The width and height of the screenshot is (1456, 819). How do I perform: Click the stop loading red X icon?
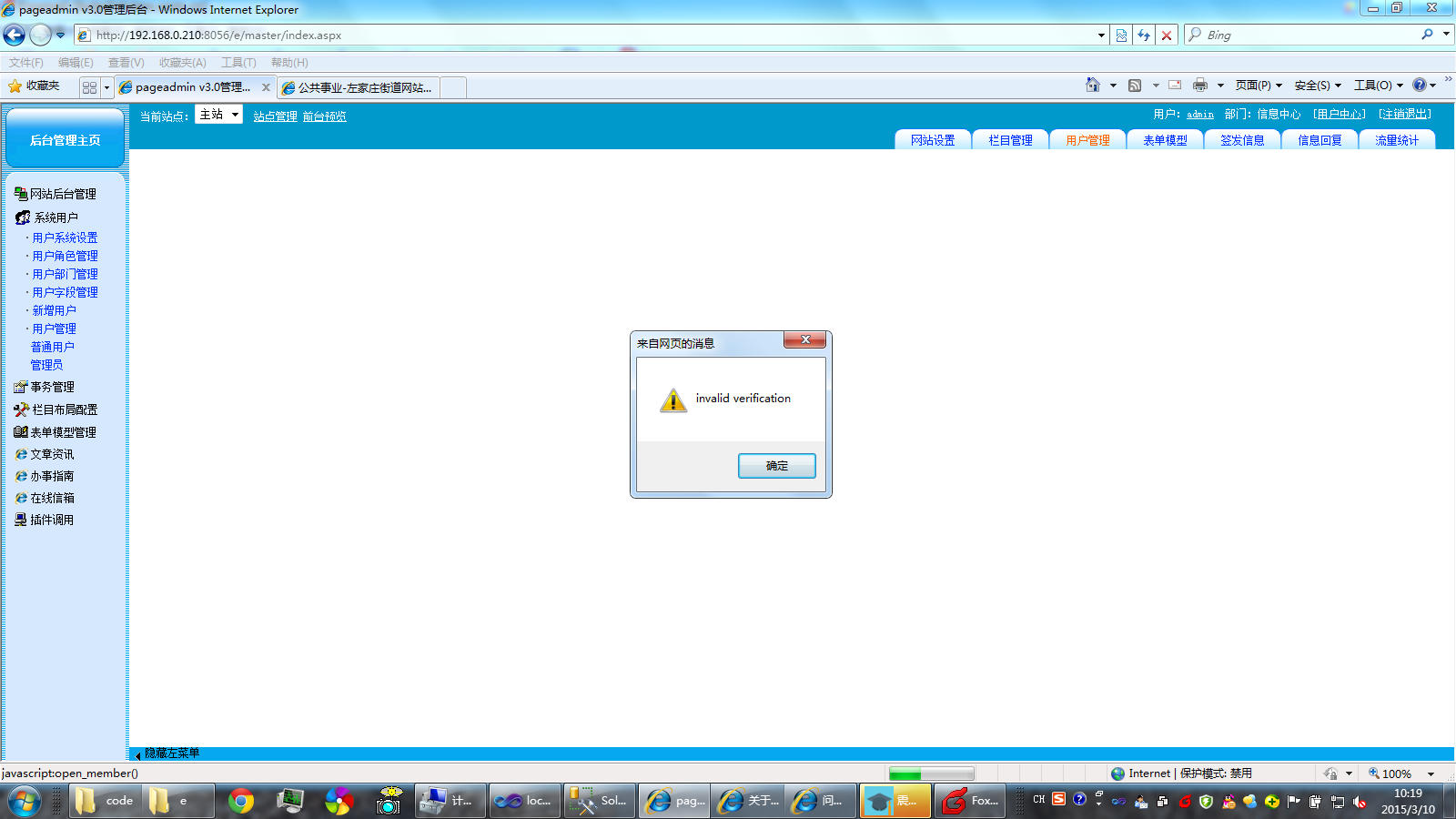click(x=1167, y=35)
